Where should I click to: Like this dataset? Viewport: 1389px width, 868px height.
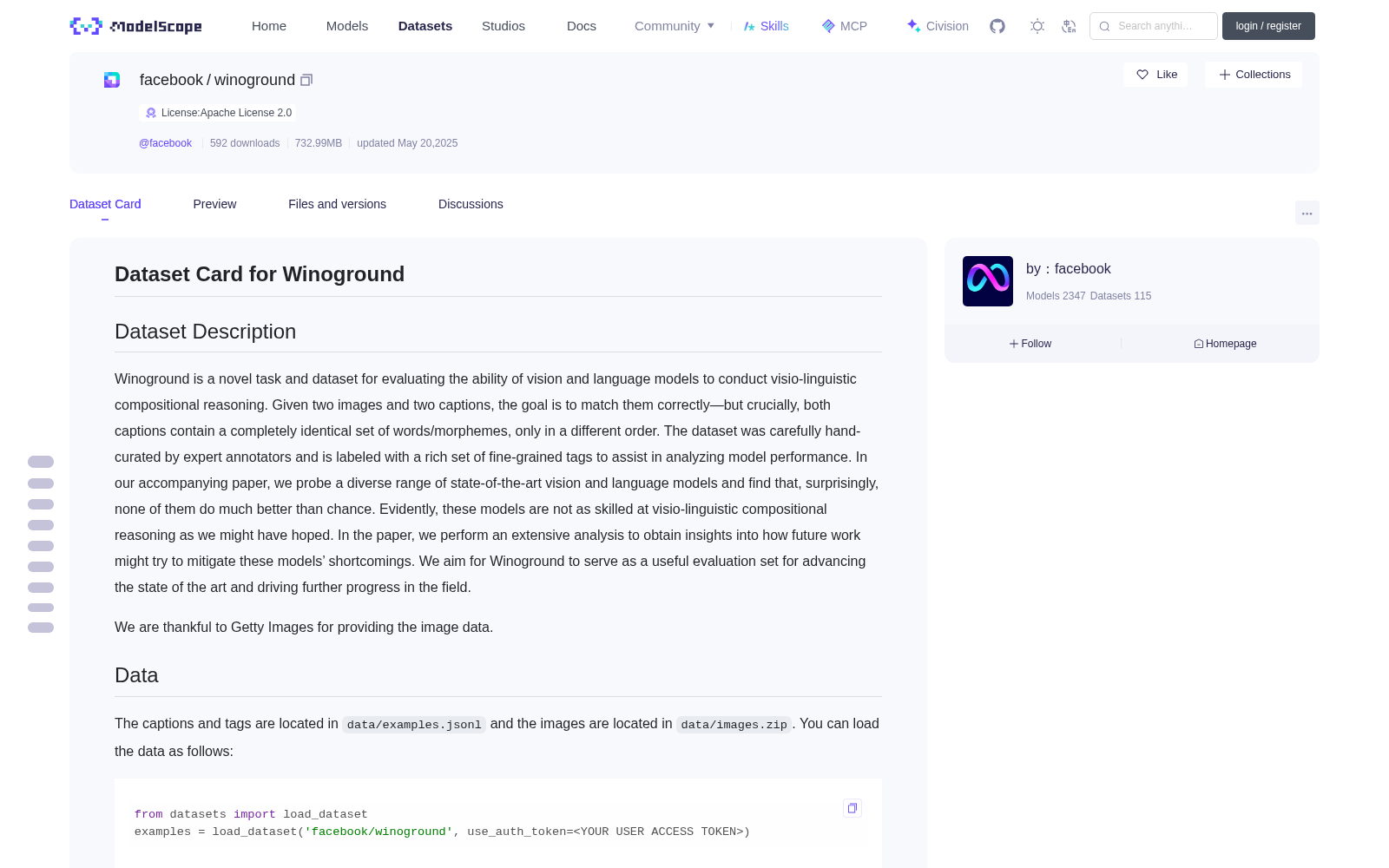pos(1155,75)
